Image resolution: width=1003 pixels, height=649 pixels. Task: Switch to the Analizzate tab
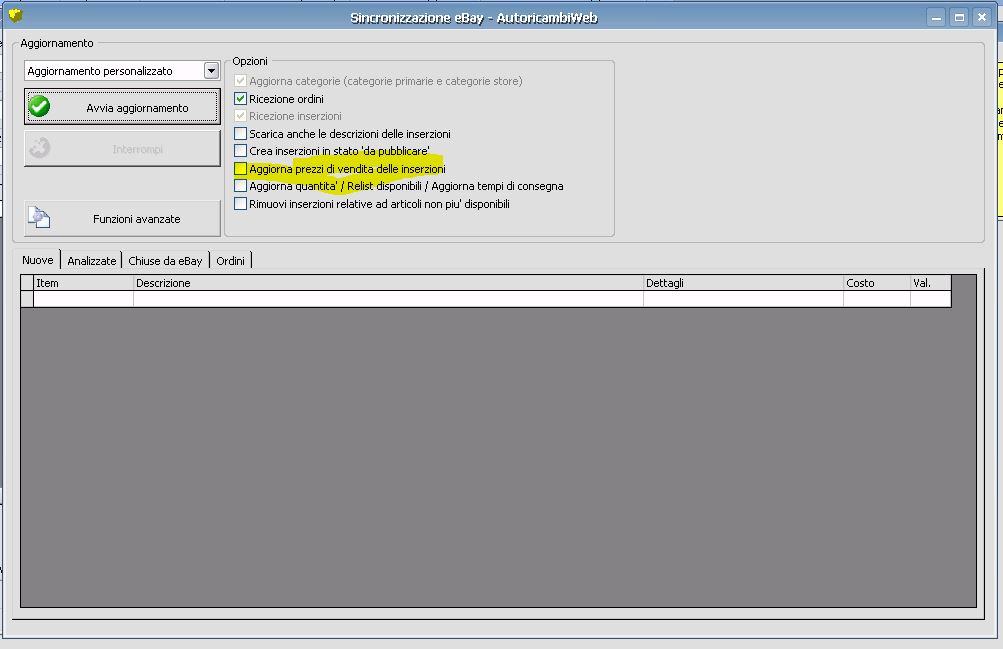pyautogui.click(x=91, y=261)
